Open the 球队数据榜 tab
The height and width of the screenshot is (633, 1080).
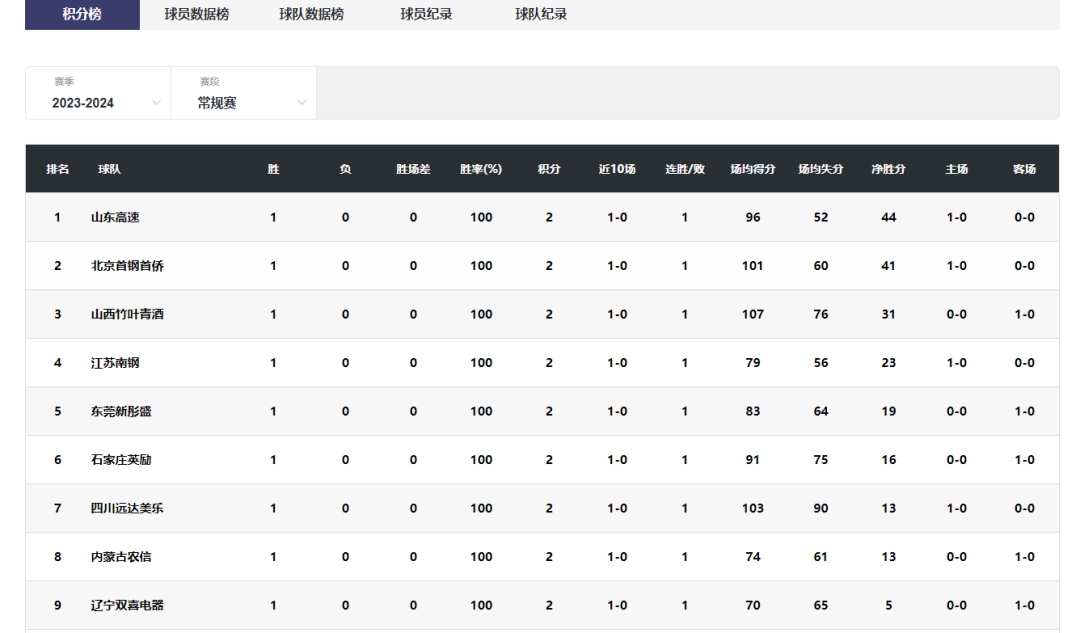[x=311, y=14]
